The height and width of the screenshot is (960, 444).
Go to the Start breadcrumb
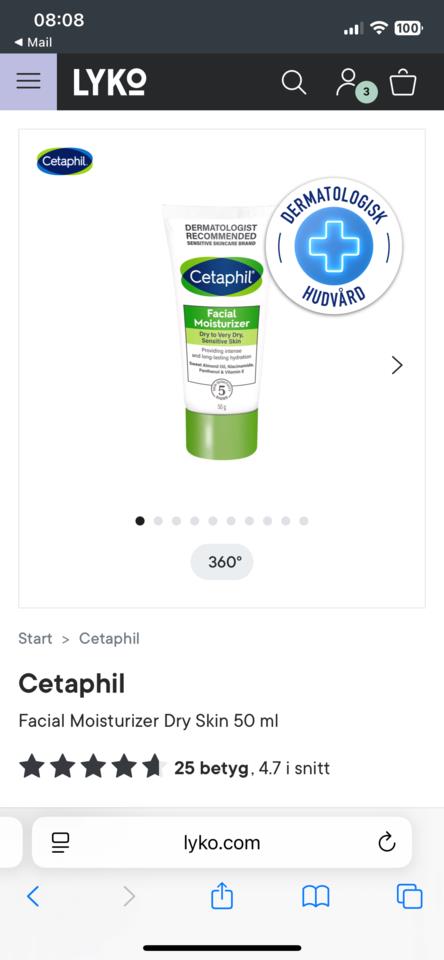click(35, 639)
